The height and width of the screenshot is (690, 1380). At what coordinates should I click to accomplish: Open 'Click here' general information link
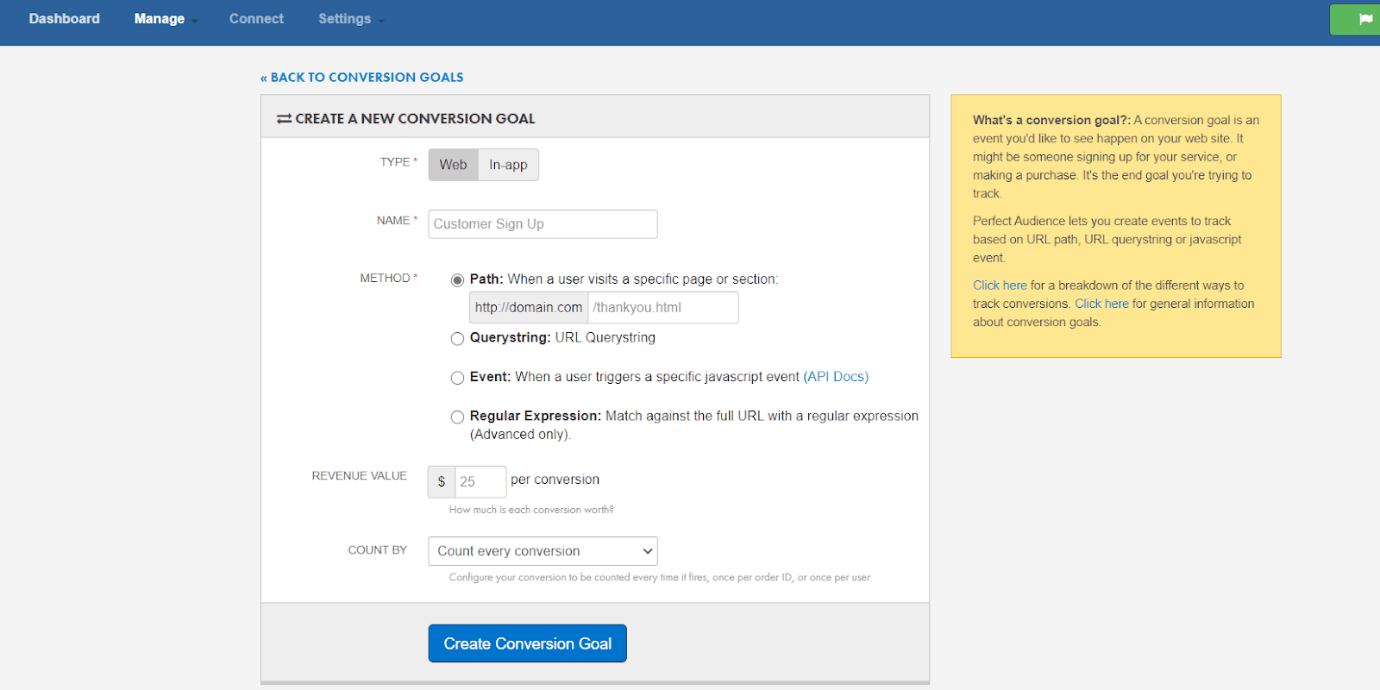(1102, 303)
